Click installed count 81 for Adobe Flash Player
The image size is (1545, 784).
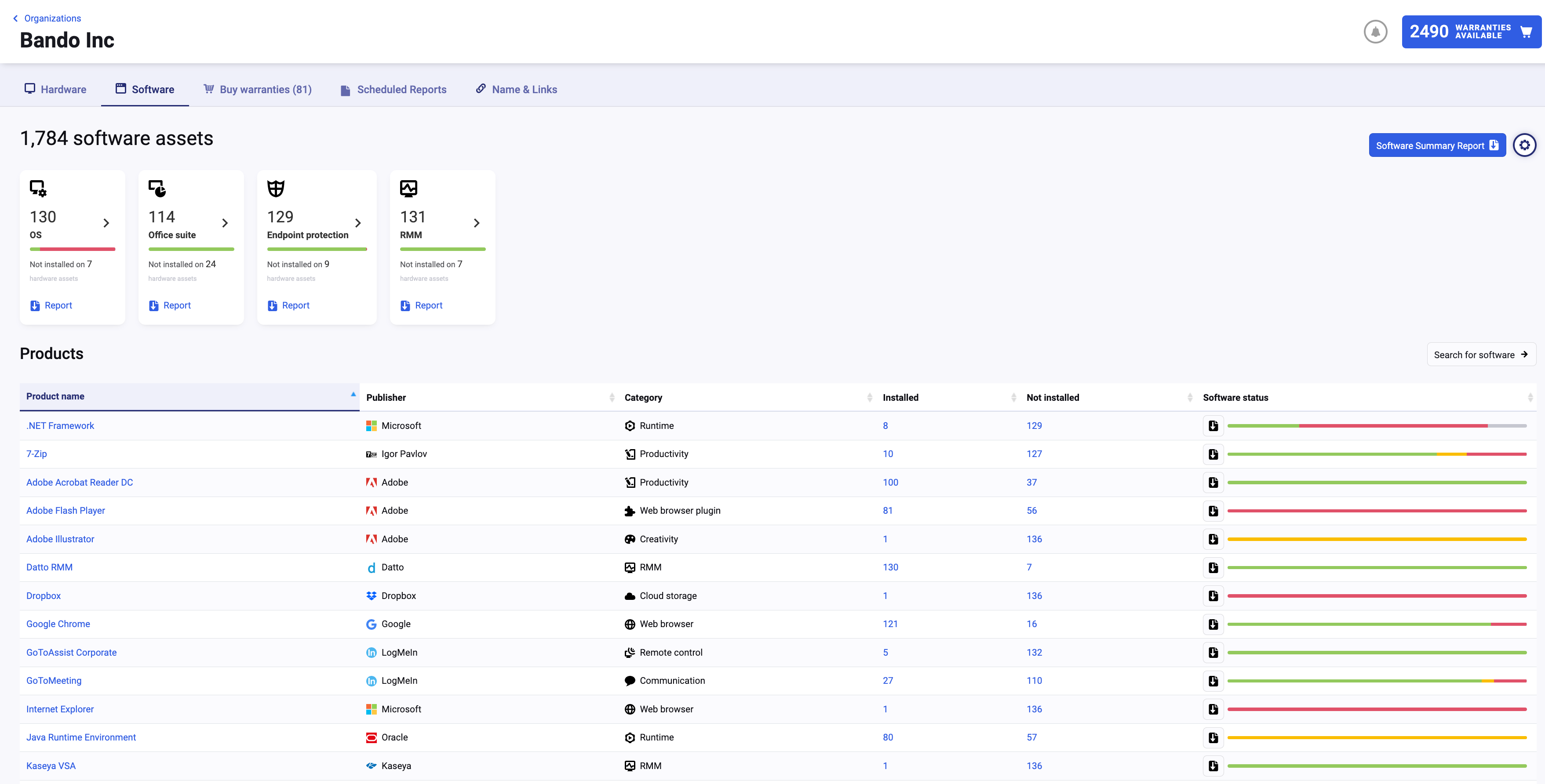tap(888, 511)
